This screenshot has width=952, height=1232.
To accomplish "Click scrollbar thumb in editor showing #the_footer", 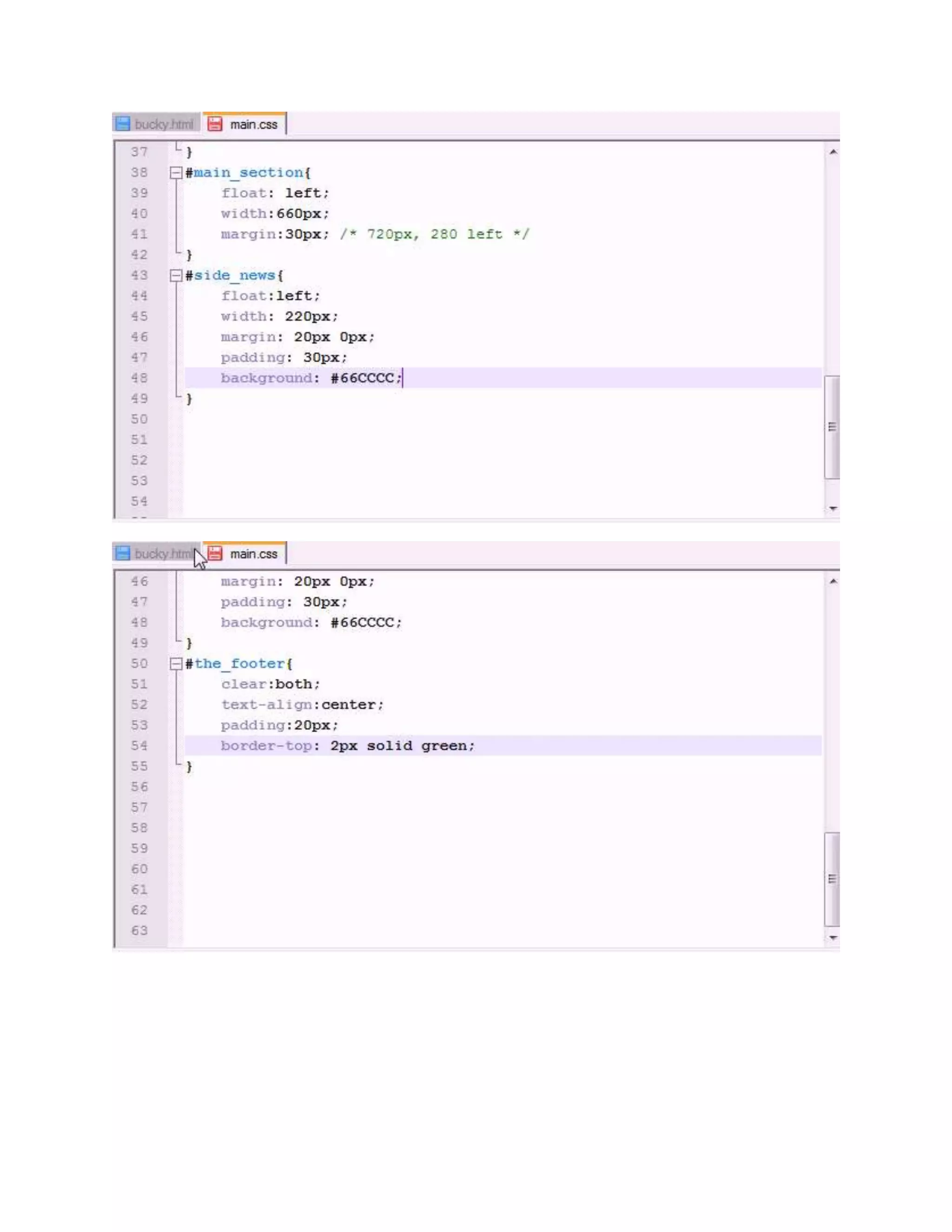I will (x=833, y=879).
